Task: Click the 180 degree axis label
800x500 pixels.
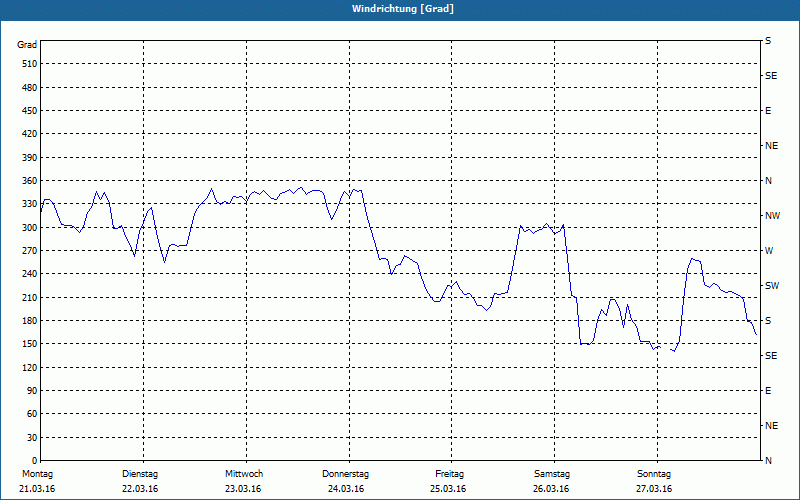Action: pyautogui.click(x=30, y=320)
